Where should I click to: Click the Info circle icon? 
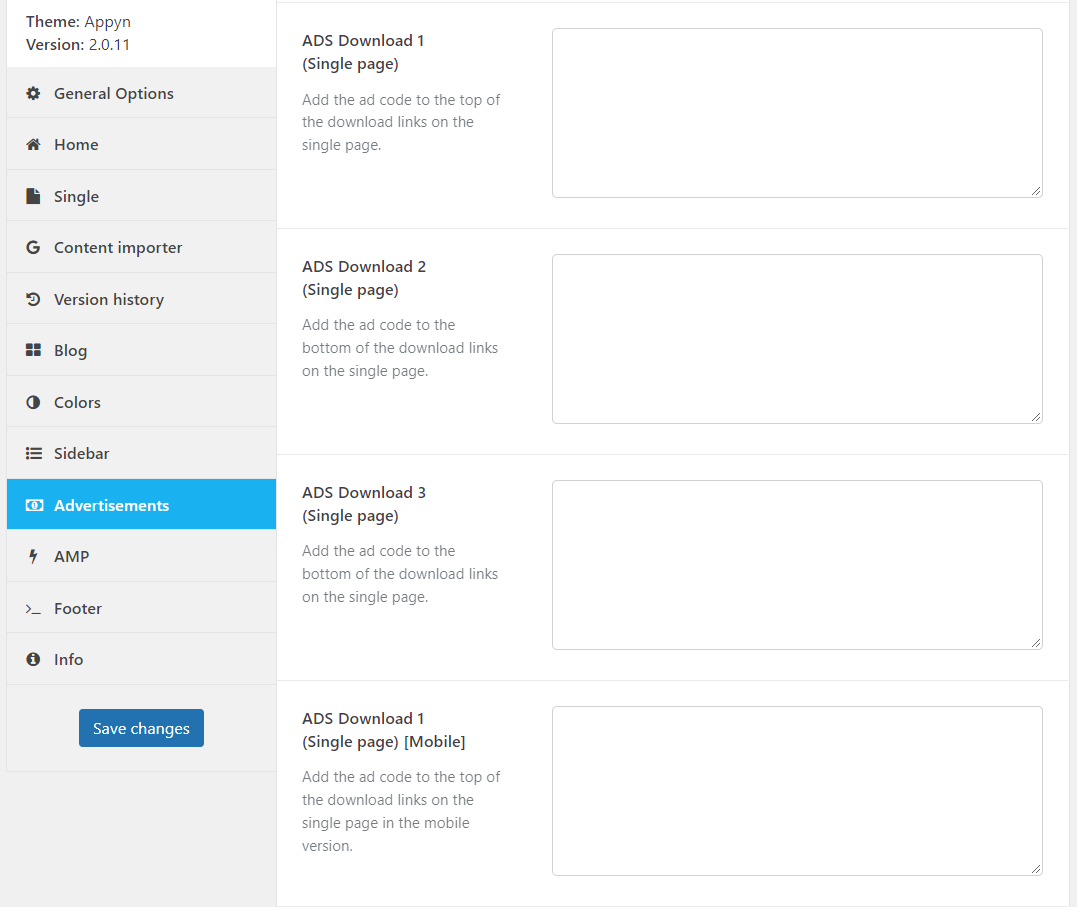[33, 659]
